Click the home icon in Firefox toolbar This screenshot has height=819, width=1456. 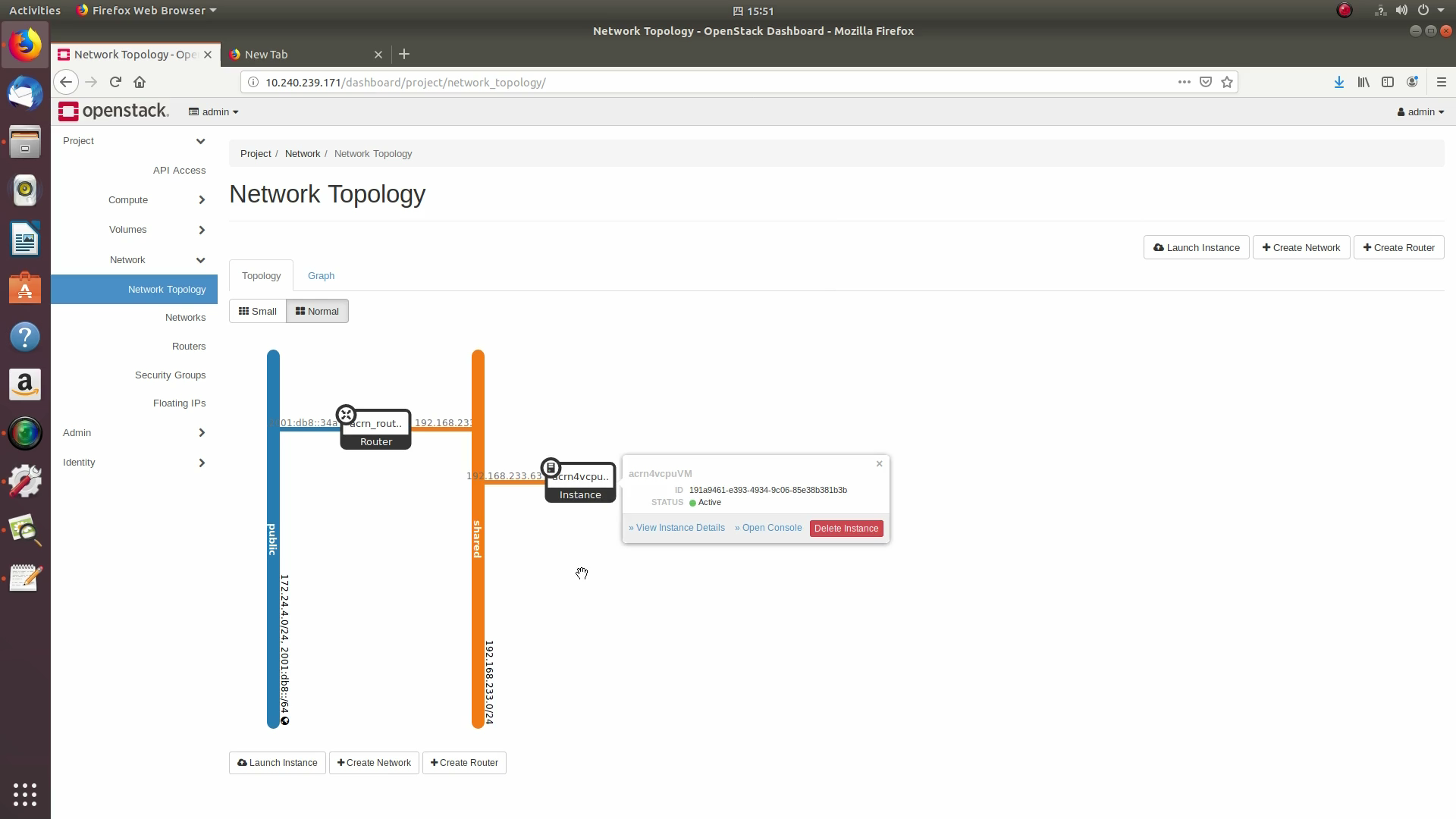click(140, 82)
